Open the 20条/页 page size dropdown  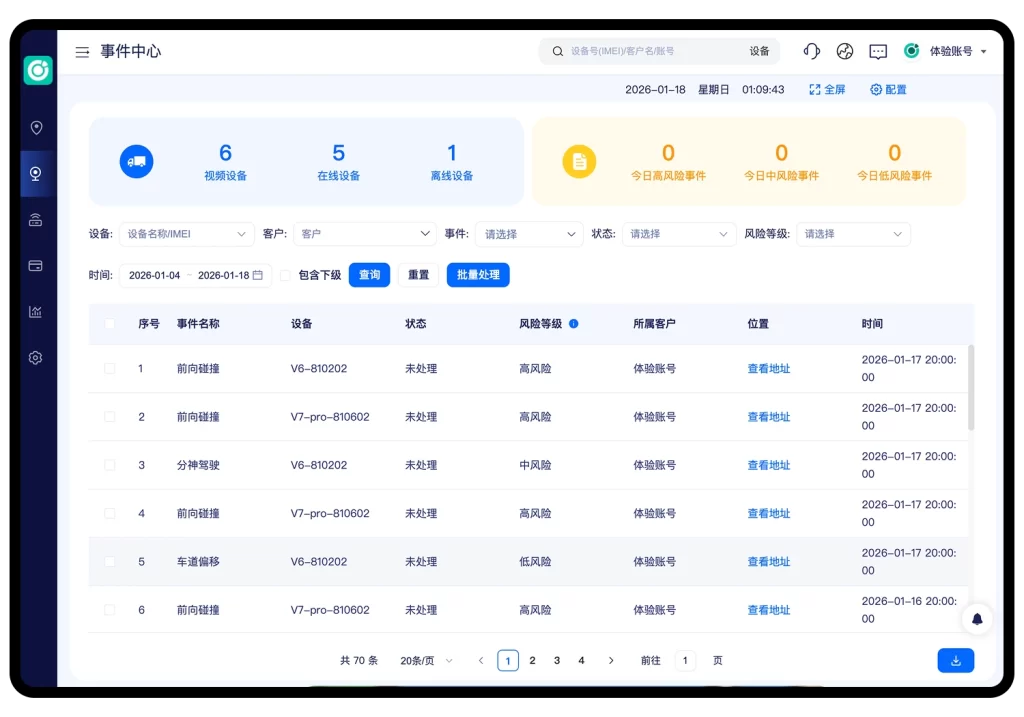tap(426, 661)
